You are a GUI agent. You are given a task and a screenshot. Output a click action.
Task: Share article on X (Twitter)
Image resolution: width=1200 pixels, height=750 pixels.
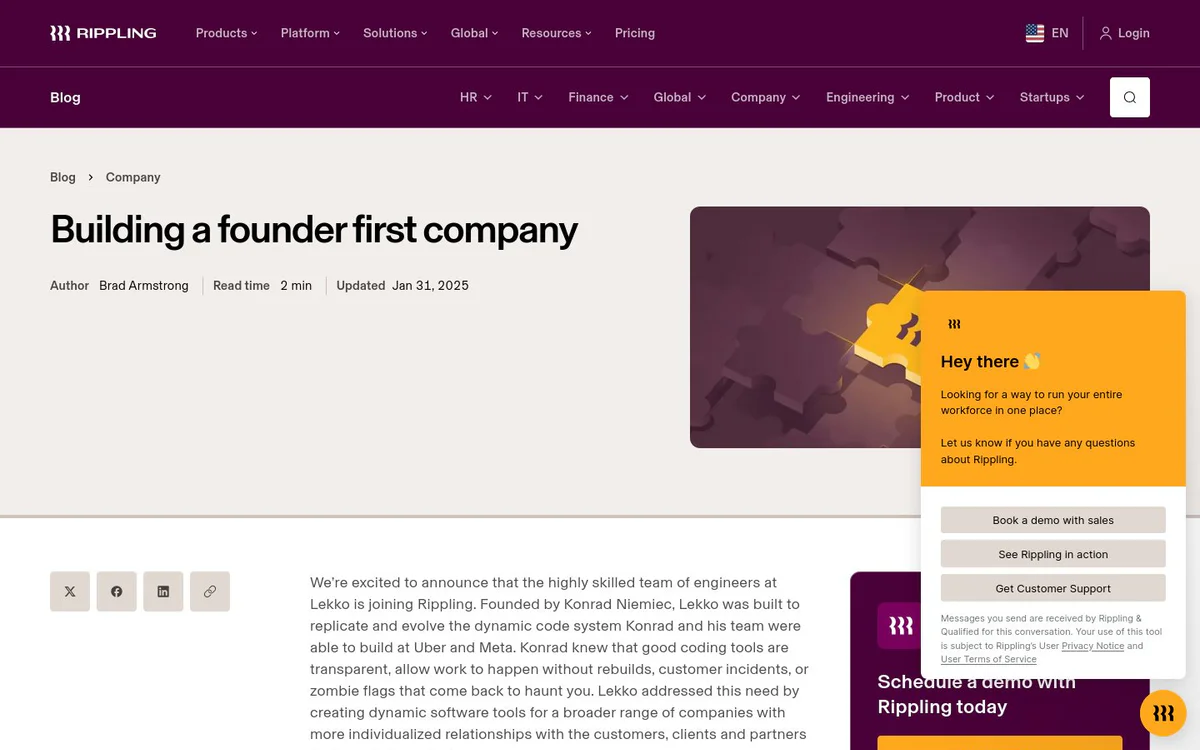pos(70,591)
